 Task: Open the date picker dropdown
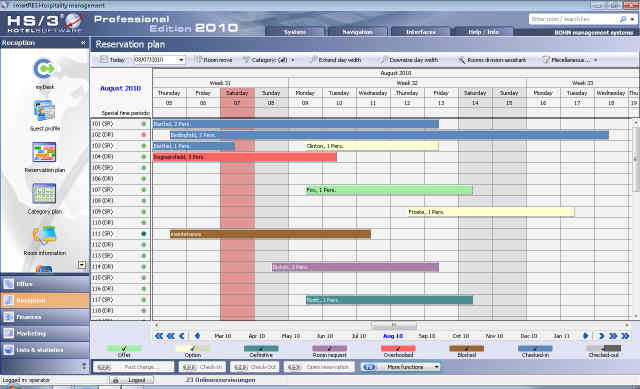[181, 60]
